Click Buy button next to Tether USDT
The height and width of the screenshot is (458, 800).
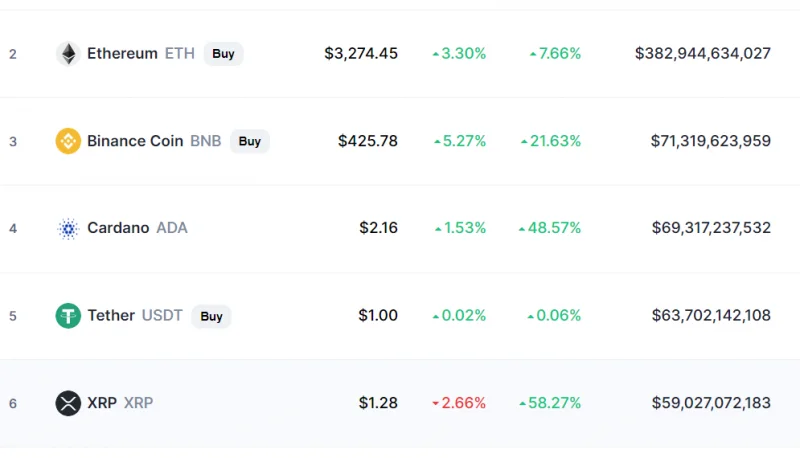[211, 316]
